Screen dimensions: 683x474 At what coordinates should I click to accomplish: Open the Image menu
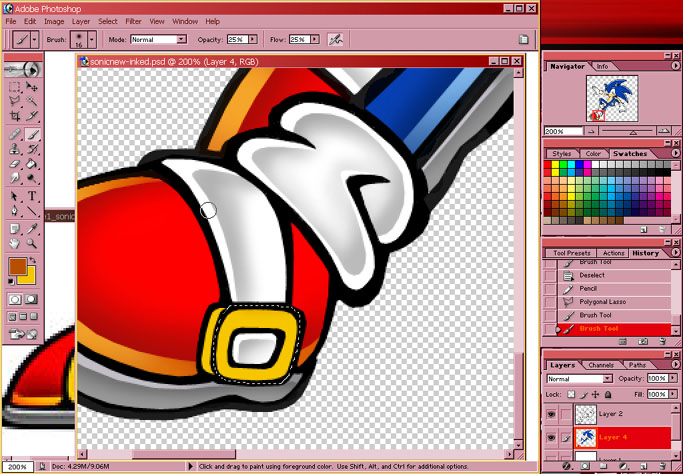coord(54,21)
